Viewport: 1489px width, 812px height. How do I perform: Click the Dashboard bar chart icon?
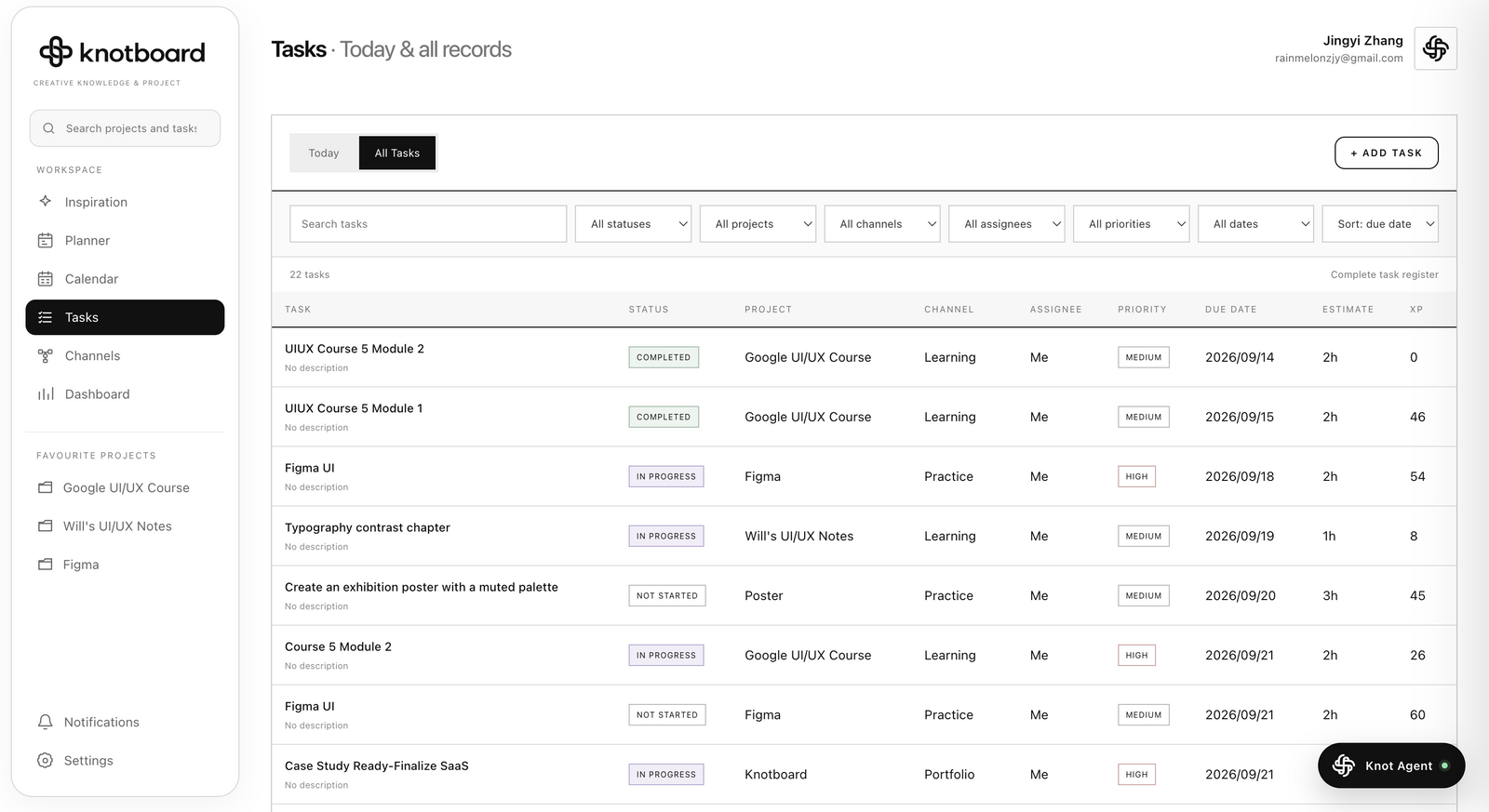[x=45, y=393]
